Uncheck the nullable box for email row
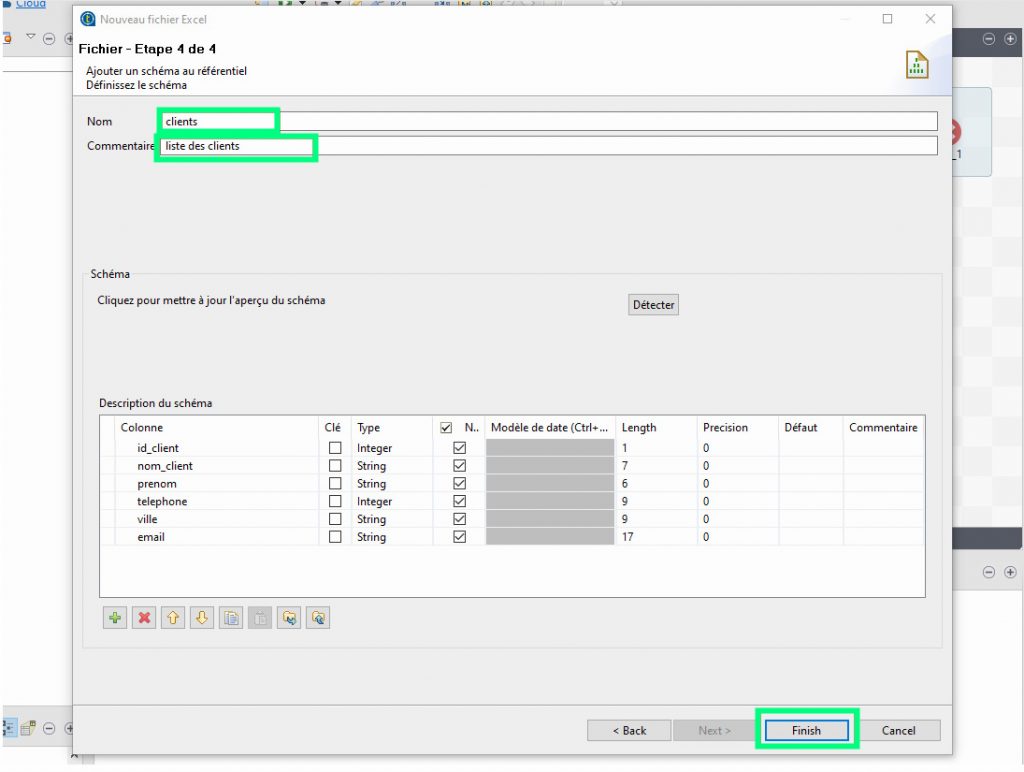This screenshot has height=772, width=1024. click(x=460, y=537)
